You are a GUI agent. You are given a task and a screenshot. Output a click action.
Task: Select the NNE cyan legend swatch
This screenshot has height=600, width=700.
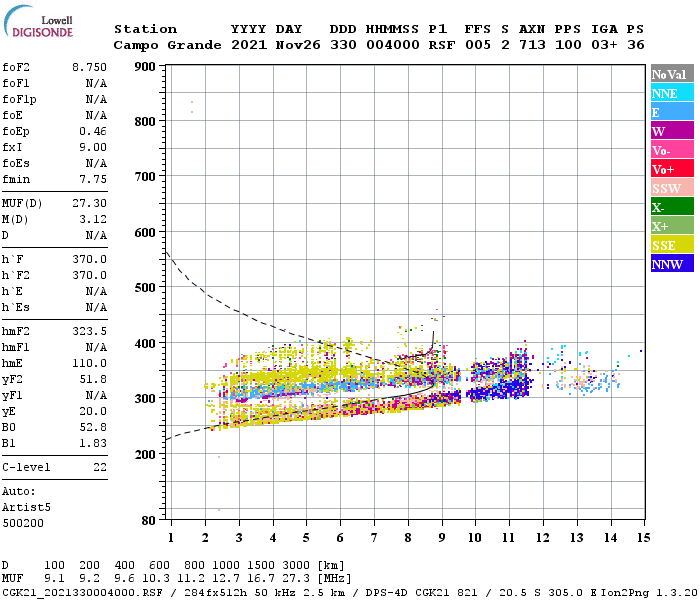[x=672, y=93]
